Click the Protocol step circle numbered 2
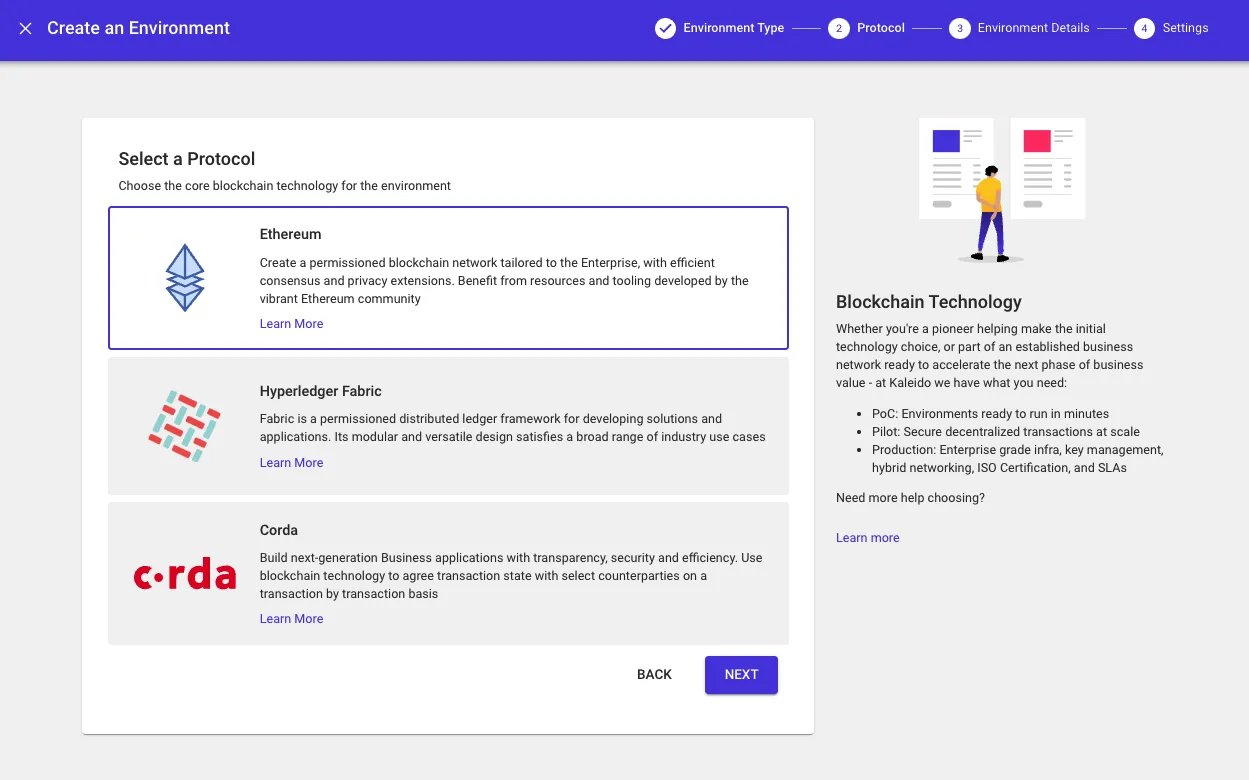This screenshot has height=780, width=1249. [x=838, y=28]
